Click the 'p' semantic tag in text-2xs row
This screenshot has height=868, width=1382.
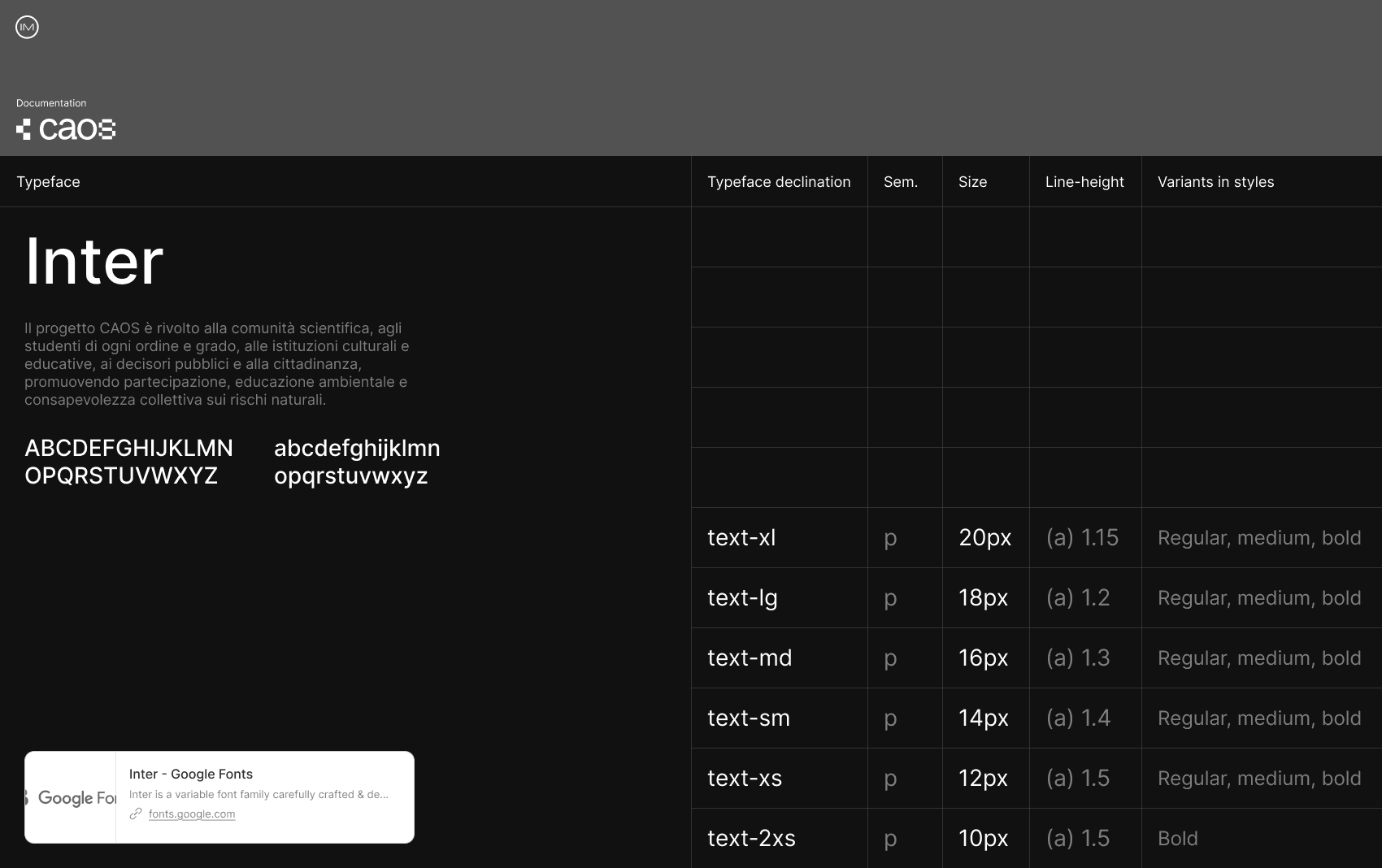tap(890, 840)
